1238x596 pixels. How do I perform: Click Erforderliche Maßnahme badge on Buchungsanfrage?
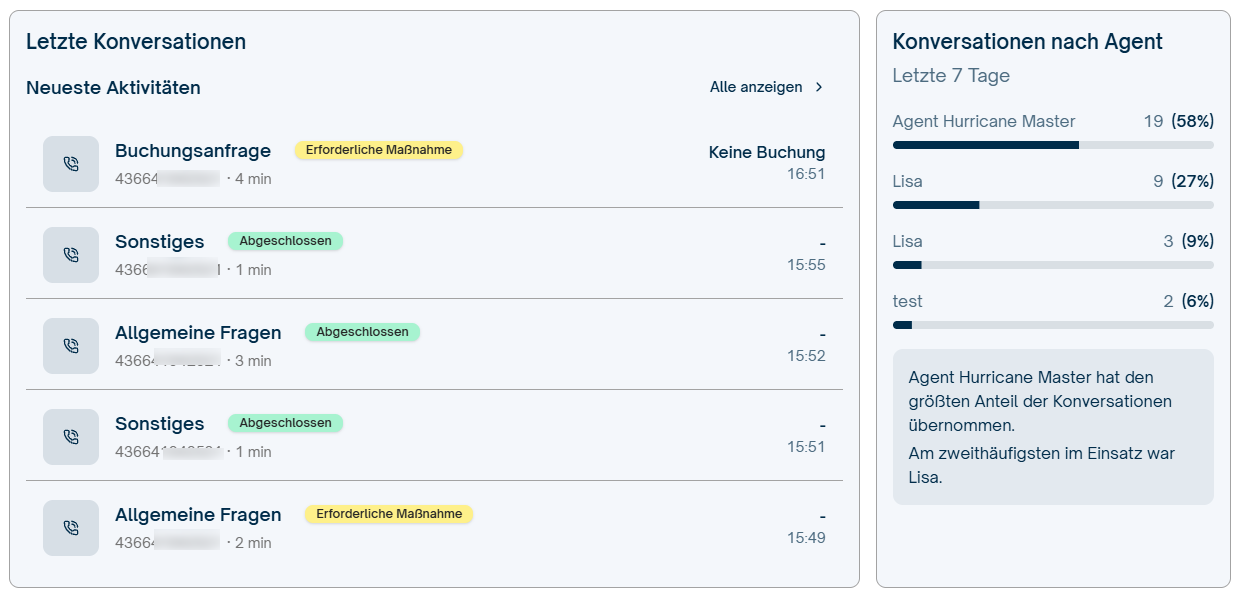pos(379,150)
